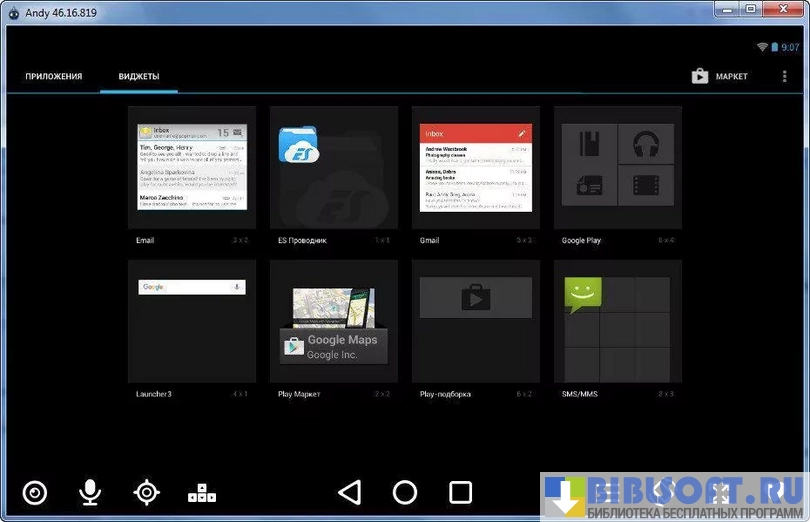
Task: Open the МАРКЕТ store button
Action: [720, 76]
